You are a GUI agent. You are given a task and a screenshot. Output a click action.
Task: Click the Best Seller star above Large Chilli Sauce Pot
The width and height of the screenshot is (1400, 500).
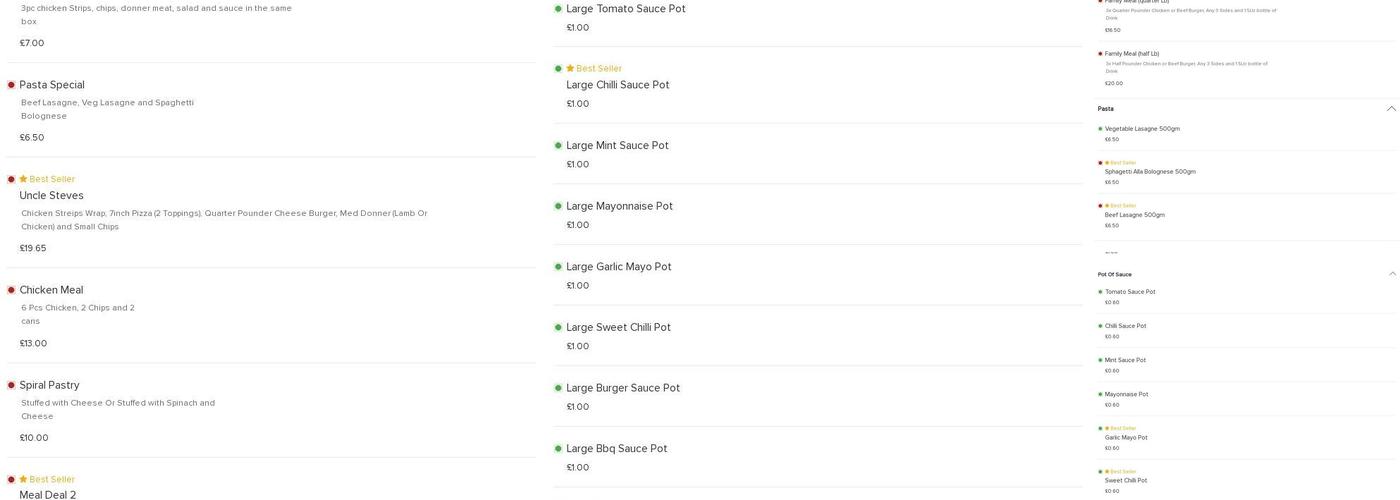[x=570, y=69]
